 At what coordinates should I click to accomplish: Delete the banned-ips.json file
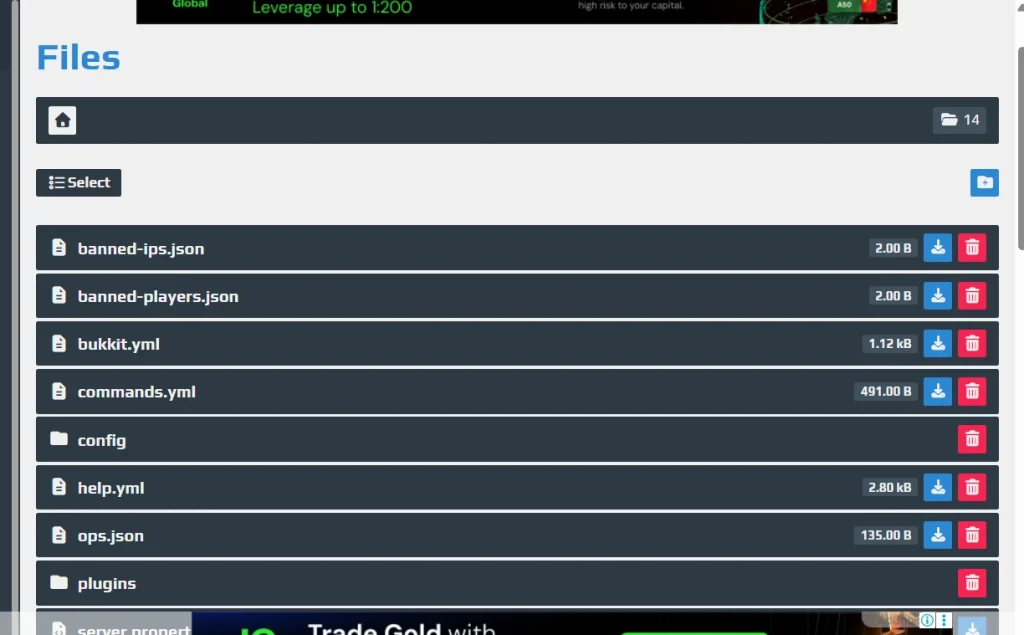972,248
